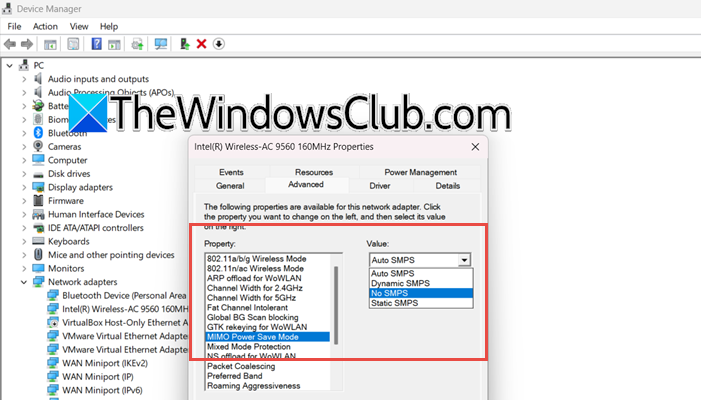Click the Help question mark toolbar icon

tap(96, 44)
